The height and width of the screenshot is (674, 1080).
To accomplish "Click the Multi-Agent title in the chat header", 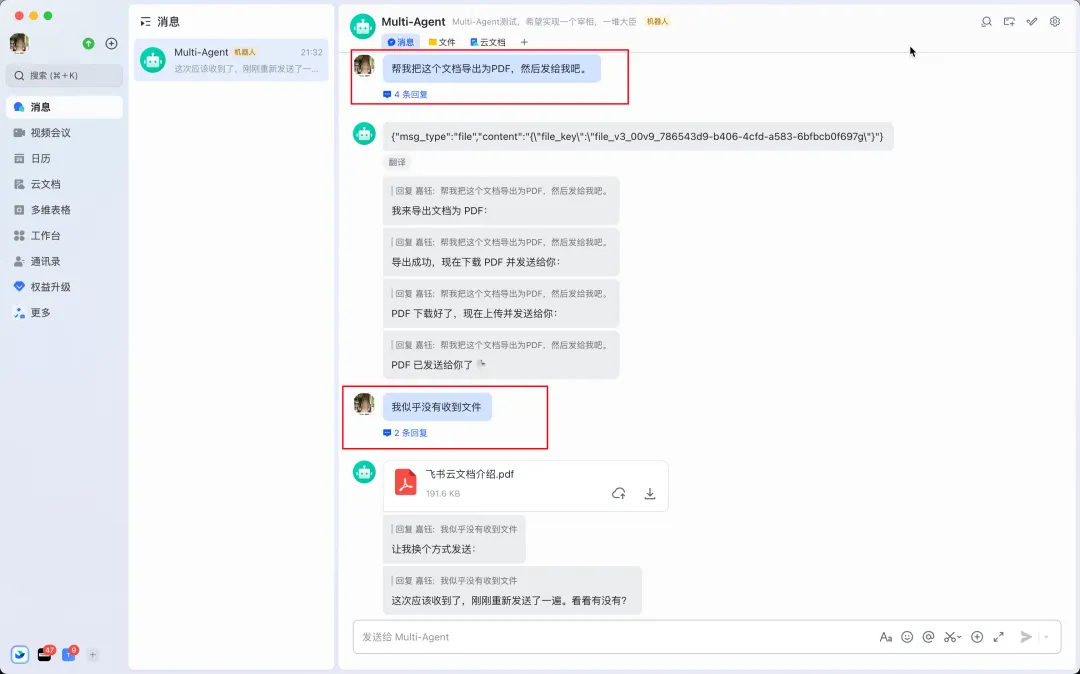I will (413, 22).
